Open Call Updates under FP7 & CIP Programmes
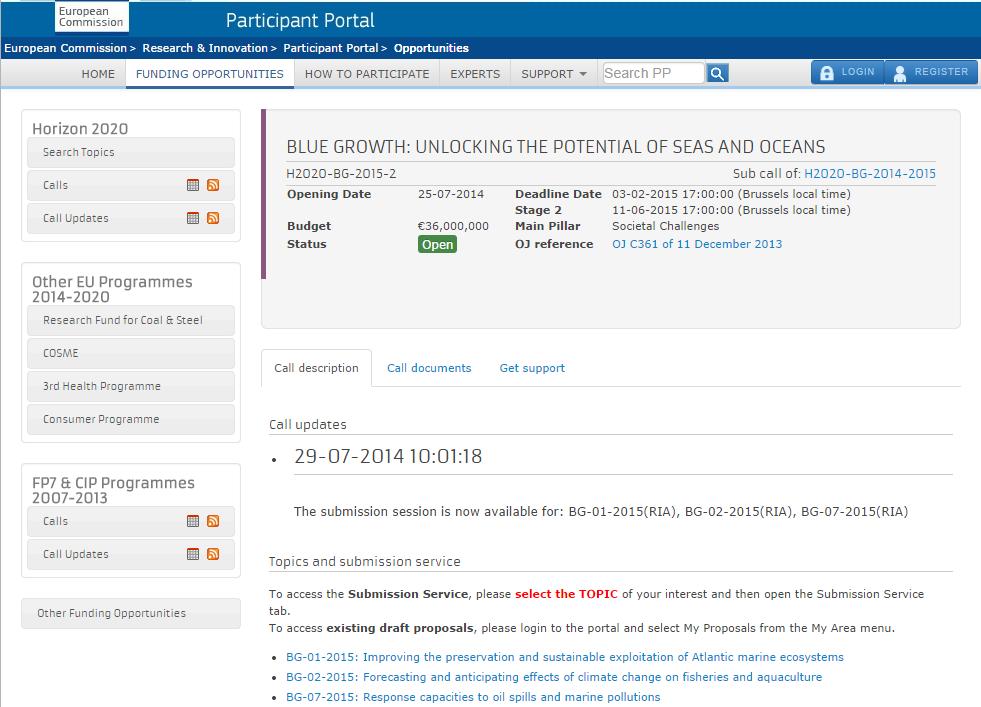The height and width of the screenshot is (707, 981). pos(131,554)
